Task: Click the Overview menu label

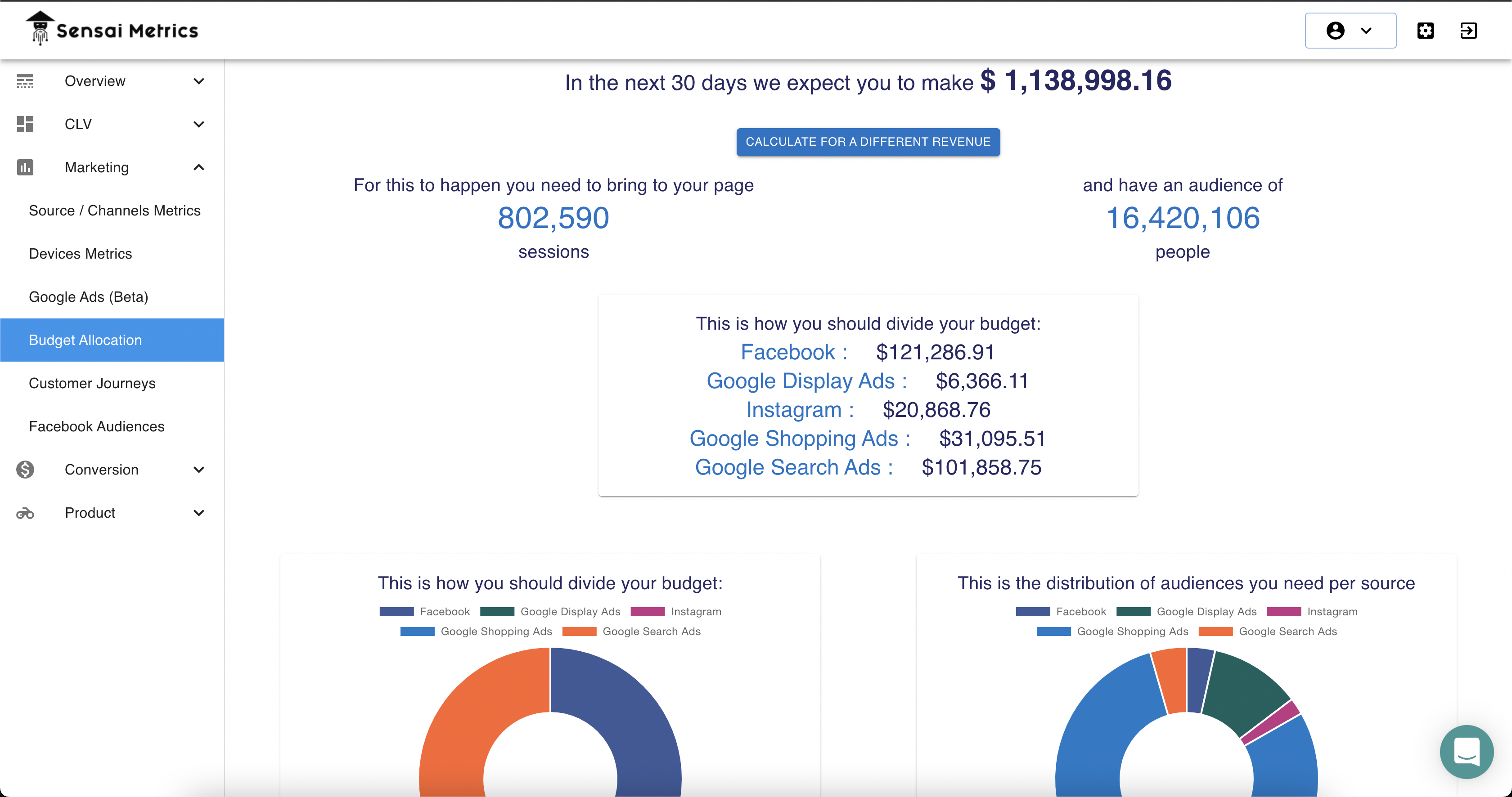Action: pos(95,81)
